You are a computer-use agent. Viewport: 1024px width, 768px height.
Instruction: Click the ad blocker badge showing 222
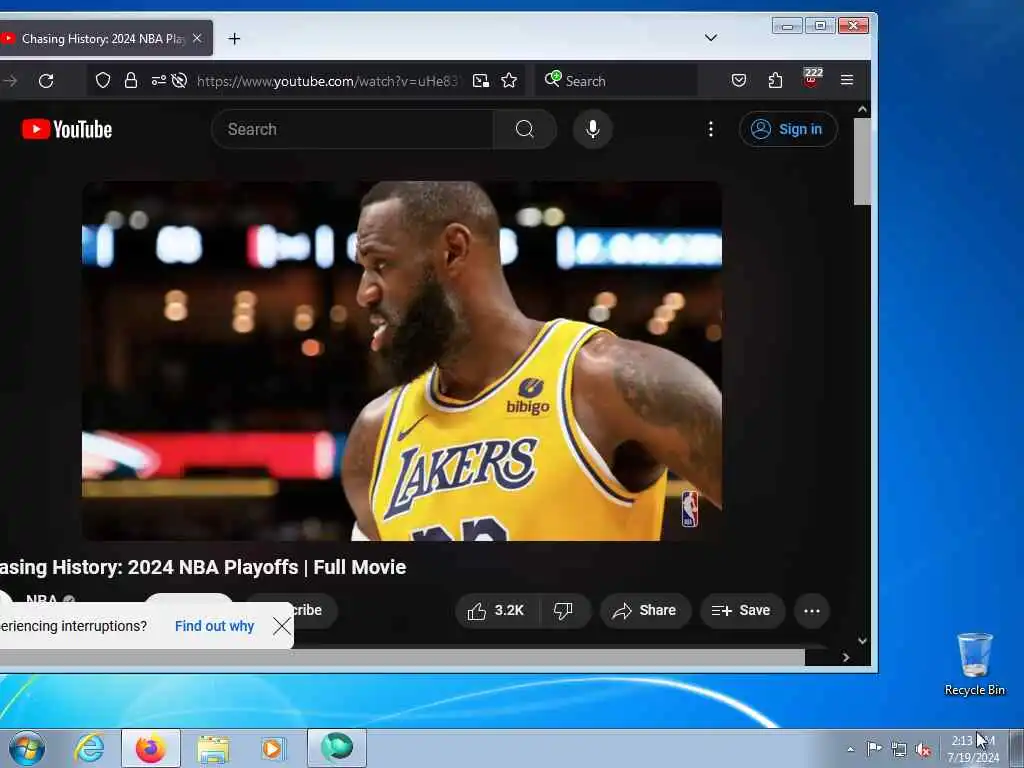[x=812, y=78]
